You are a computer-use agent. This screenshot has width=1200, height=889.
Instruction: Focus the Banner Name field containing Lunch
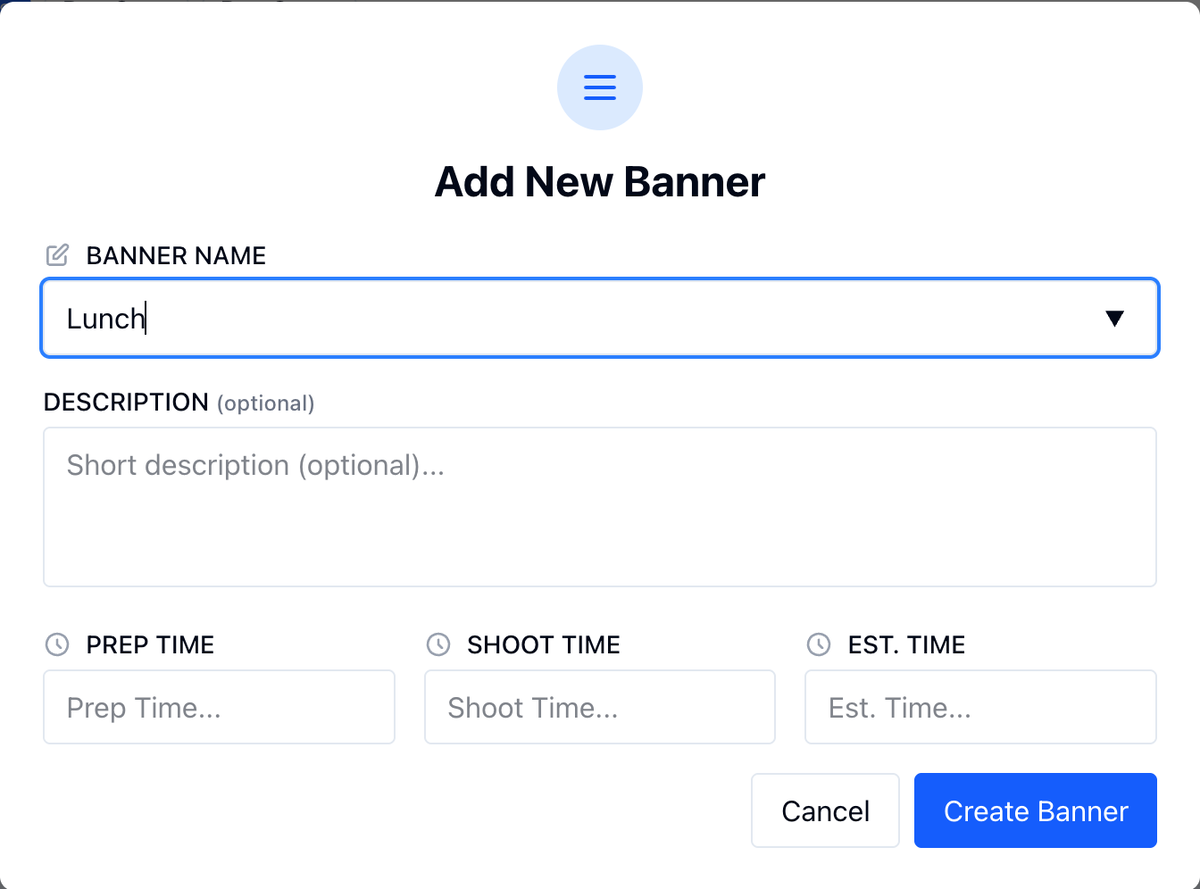coord(600,318)
